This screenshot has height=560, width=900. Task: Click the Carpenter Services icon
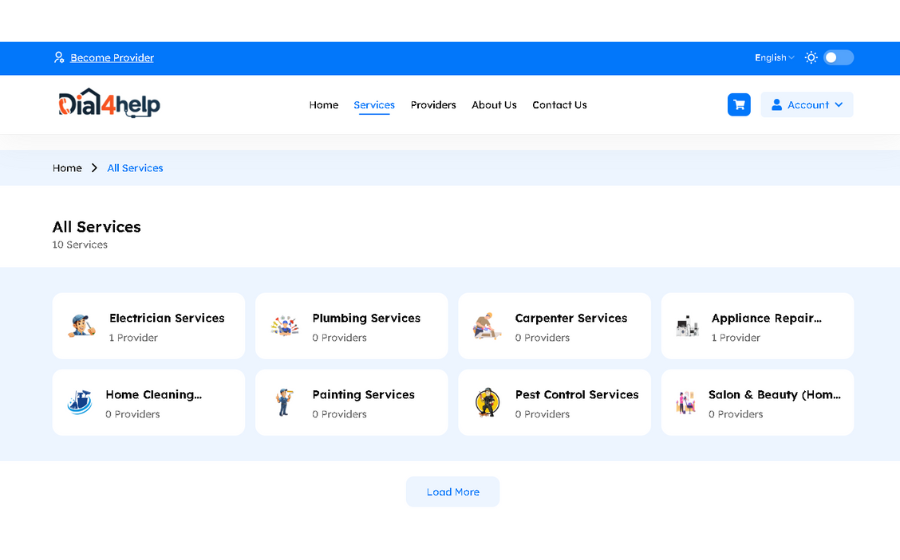[x=487, y=326]
